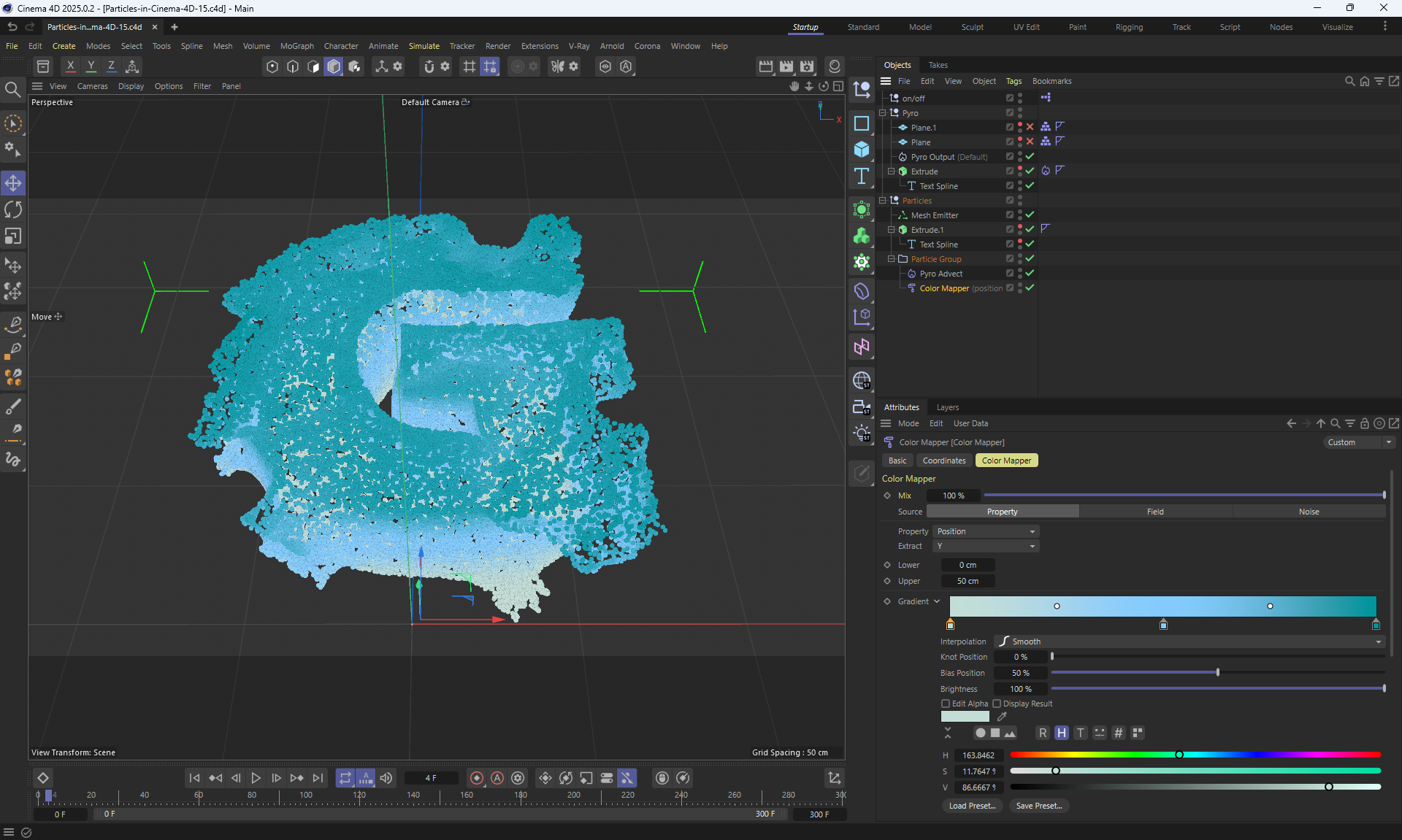Click the Record Active Objects button
This screenshot has height=840, width=1402.
pyautogui.click(x=477, y=778)
